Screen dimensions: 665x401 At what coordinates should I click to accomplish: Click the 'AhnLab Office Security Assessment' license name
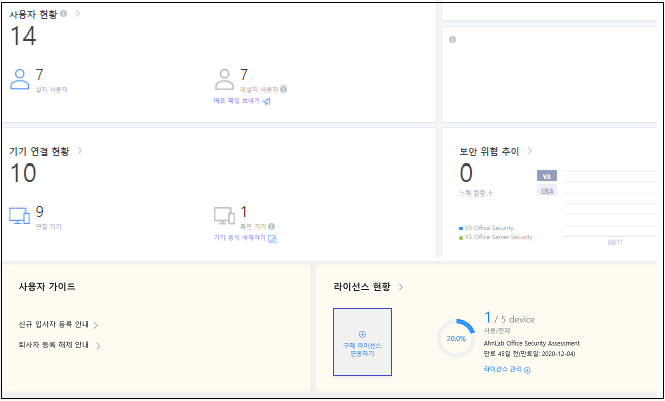tap(531, 343)
